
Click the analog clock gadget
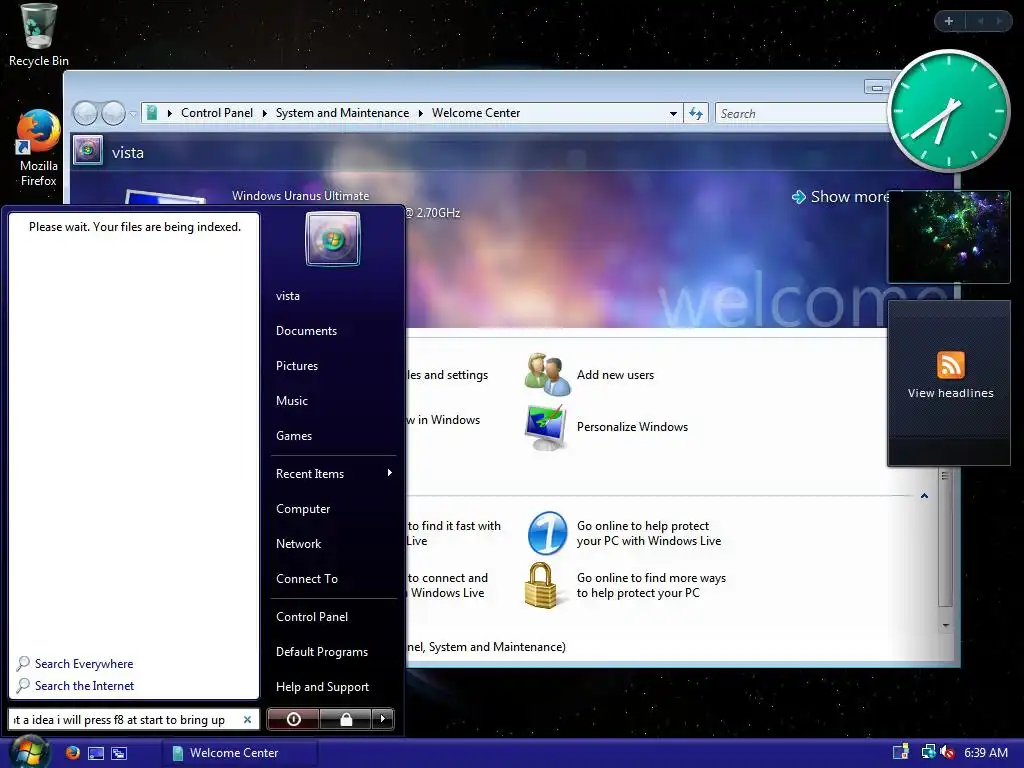949,111
